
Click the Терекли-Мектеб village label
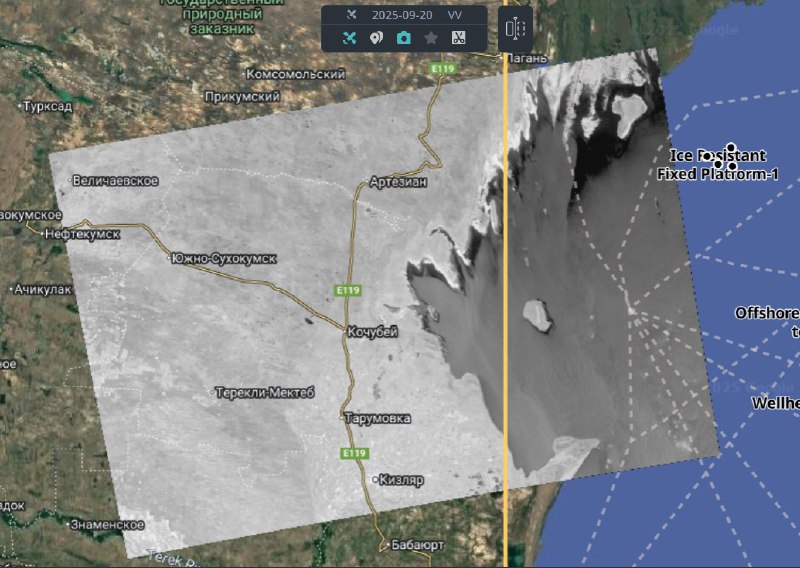pyautogui.click(x=265, y=393)
